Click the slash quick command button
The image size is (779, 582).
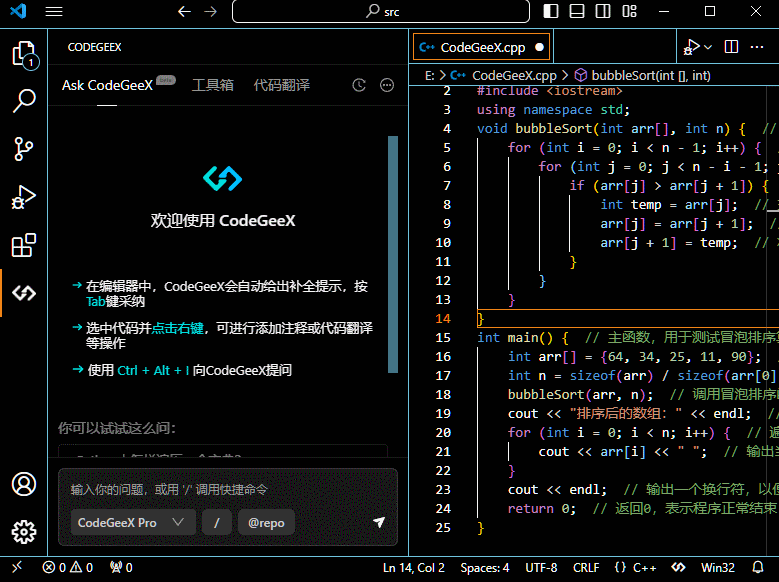point(217,522)
